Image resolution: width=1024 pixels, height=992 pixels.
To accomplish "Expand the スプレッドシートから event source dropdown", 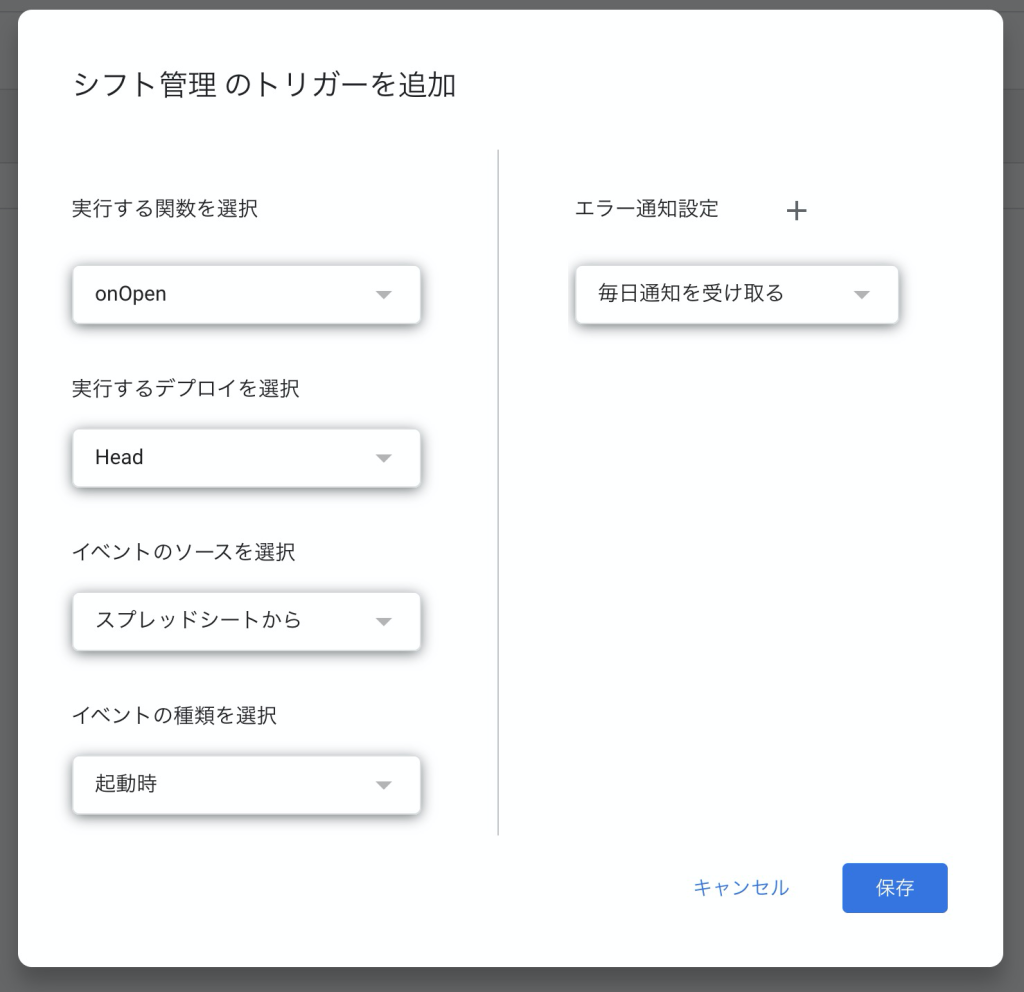I will pos(246,621).
